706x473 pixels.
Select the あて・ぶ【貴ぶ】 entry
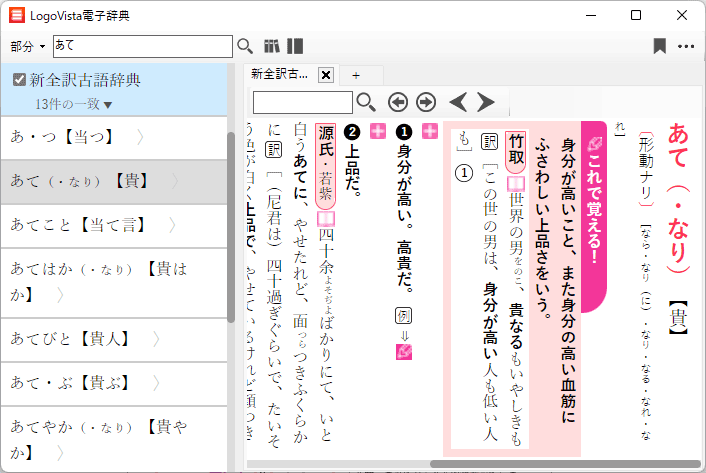pos(114,383)
